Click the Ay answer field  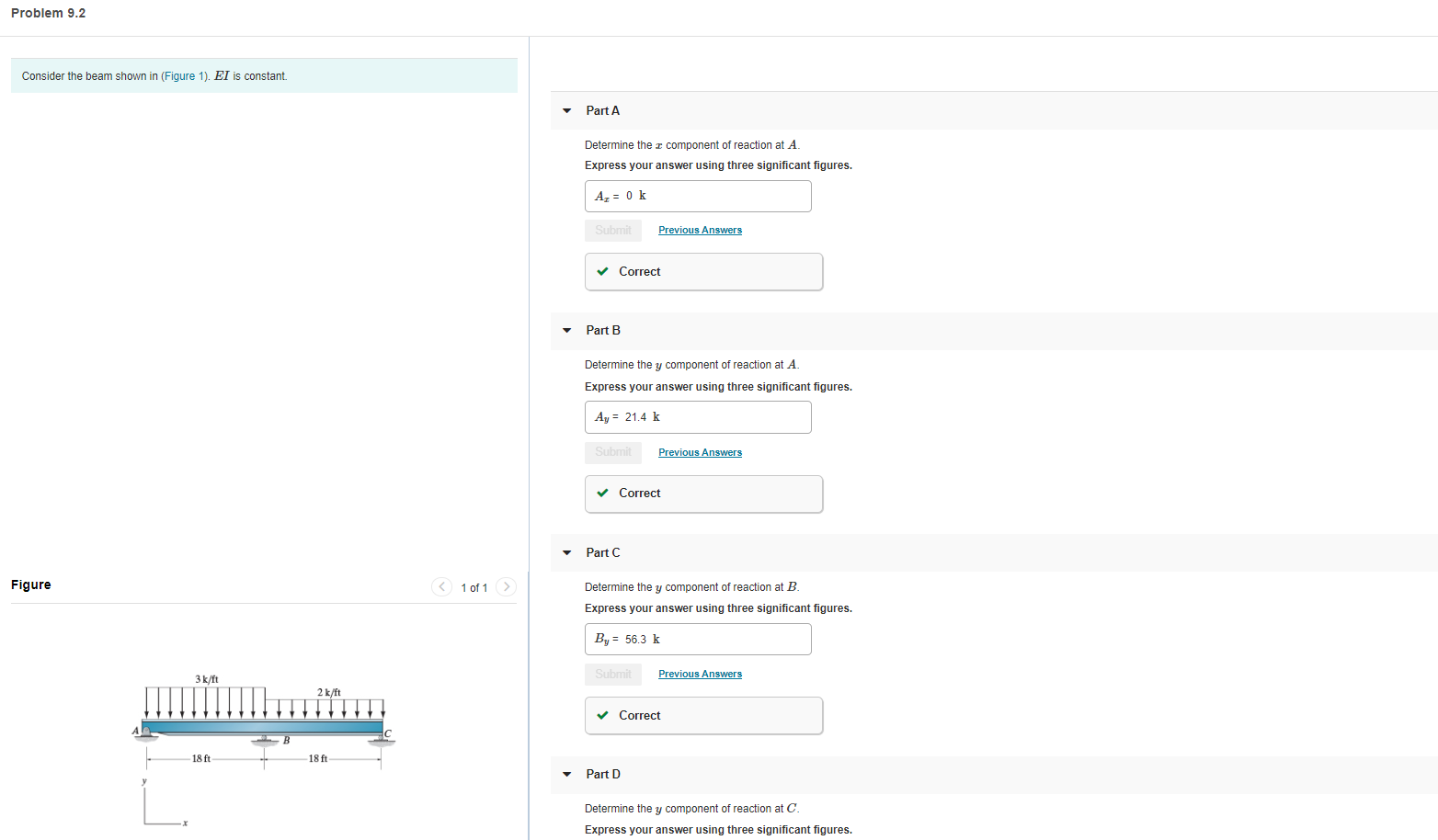[698, 417]
